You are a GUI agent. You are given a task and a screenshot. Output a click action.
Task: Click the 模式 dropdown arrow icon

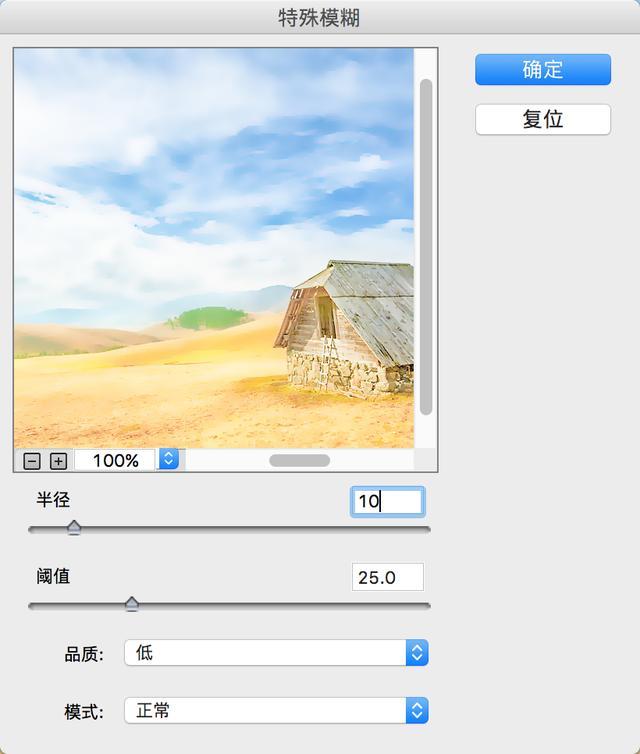click(417, 710)
